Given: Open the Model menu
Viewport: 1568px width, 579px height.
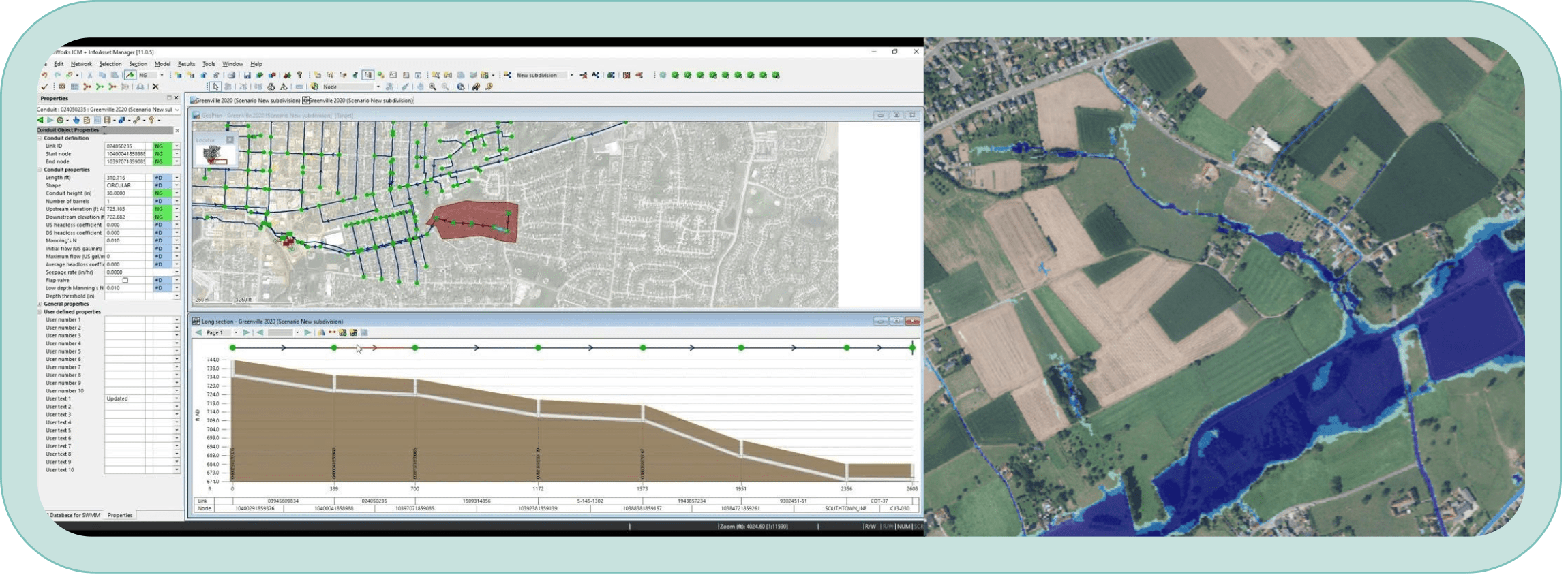Looking at the screenshot, I should pyautogui.click(x=162, y=64).
